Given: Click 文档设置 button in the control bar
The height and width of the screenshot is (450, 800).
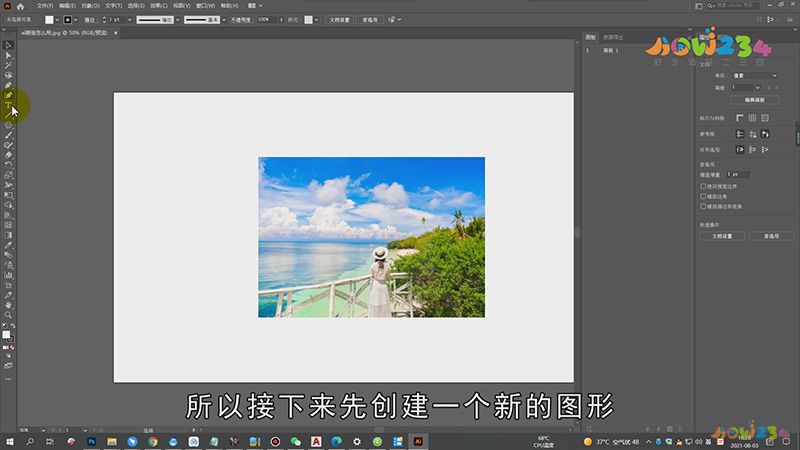Looking at the screenshot, I should 339,20.
